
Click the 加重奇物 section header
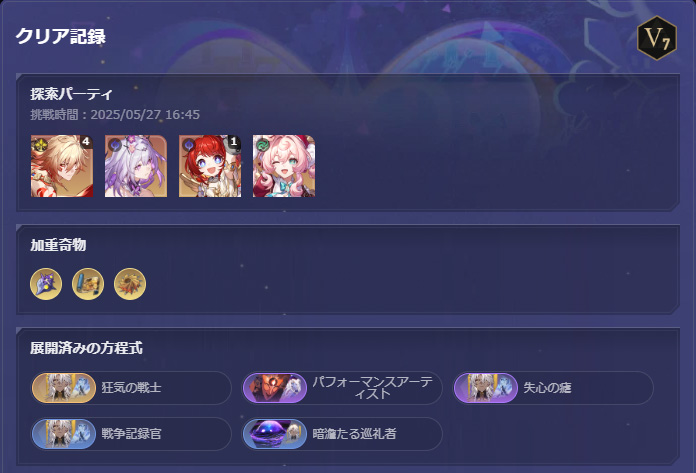point(58,245)
